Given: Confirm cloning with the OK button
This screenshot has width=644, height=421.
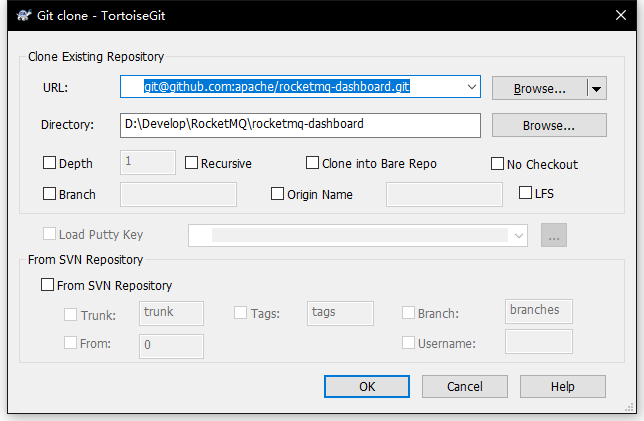Looking at the screenshot, I should (x=367, y=386).
